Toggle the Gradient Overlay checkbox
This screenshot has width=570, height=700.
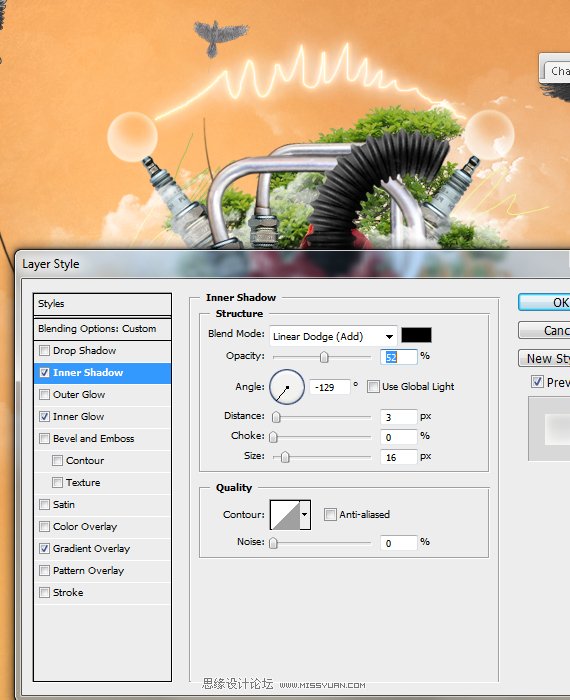click(x=44, y=549)
